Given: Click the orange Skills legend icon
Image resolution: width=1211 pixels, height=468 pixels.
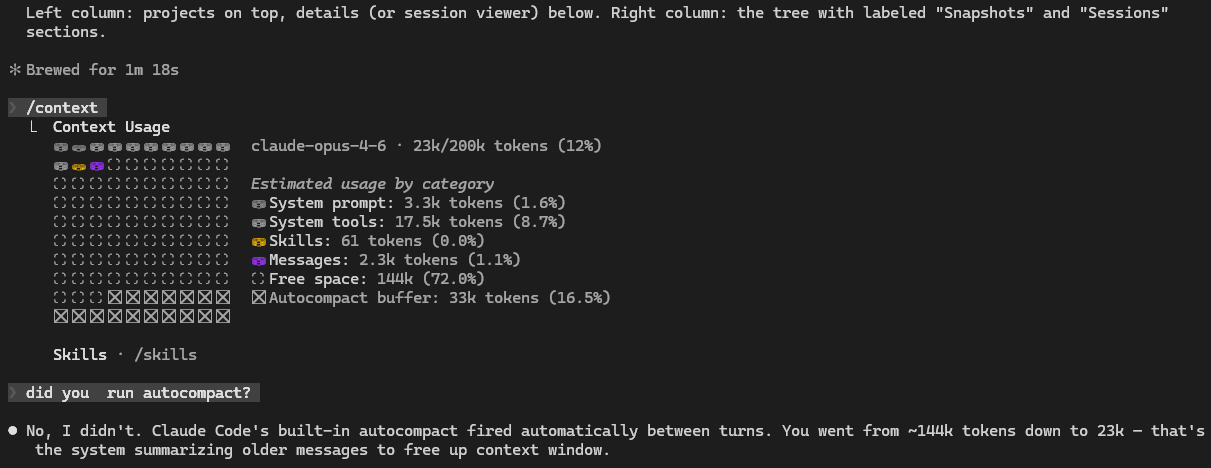Looking at the screenshot, I should pos(259,241).
